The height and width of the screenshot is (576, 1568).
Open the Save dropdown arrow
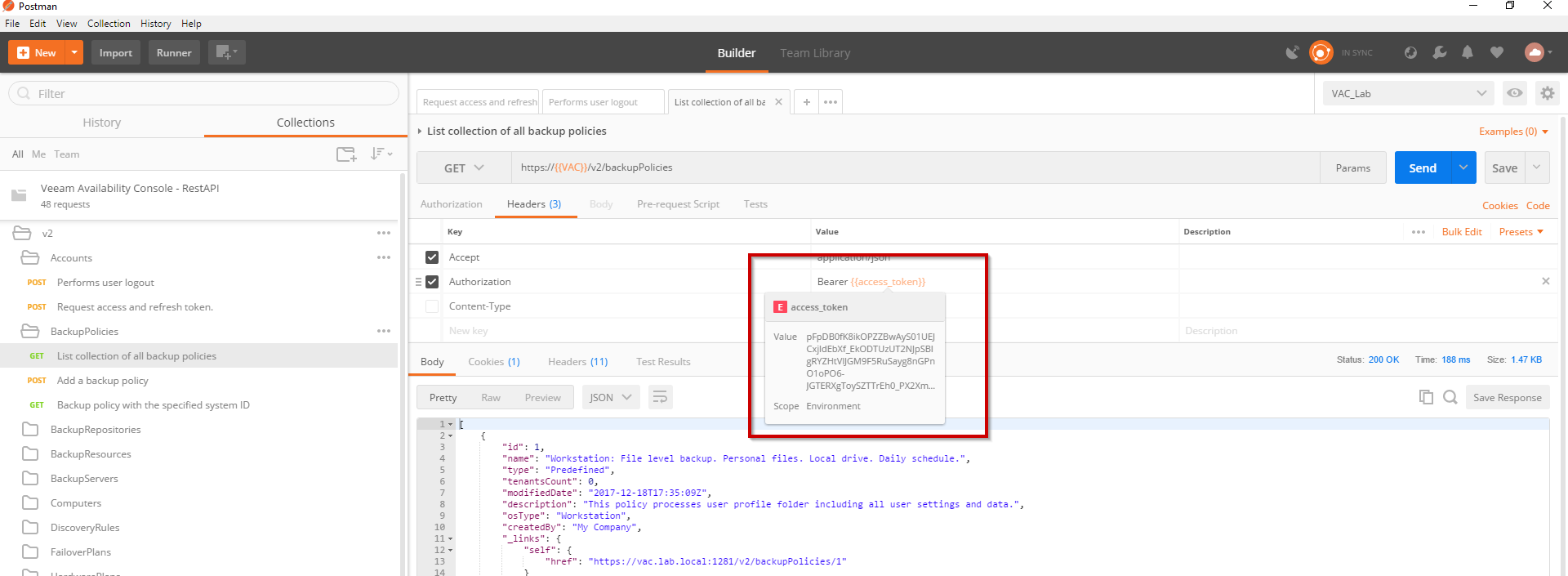click(x=1537, y=167)
